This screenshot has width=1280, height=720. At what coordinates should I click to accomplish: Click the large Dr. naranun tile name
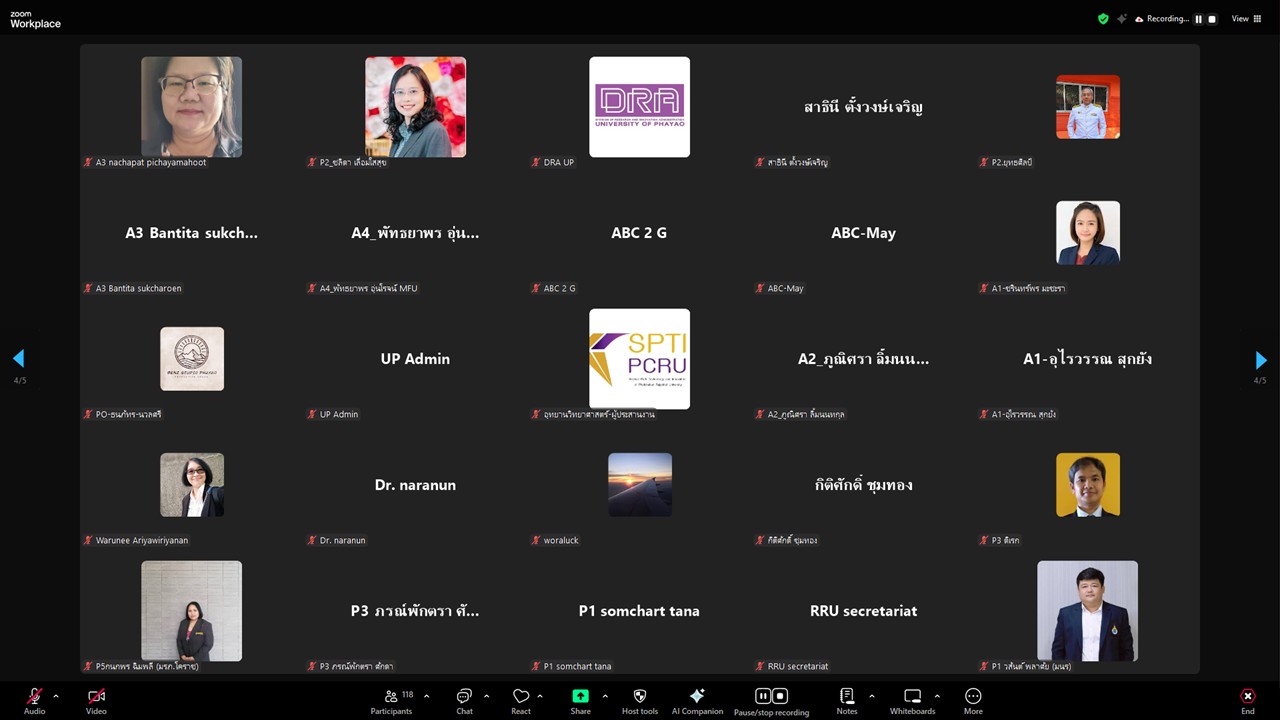click(415, 485)
